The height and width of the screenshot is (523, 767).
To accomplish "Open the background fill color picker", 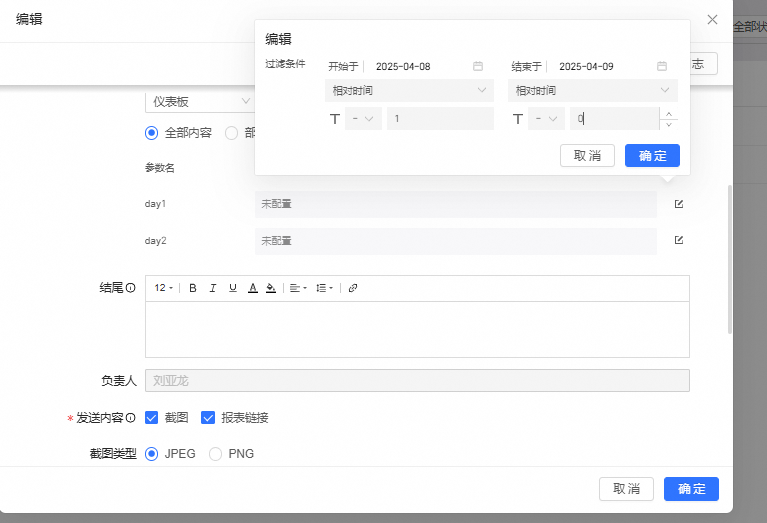I will click(271, 288).
